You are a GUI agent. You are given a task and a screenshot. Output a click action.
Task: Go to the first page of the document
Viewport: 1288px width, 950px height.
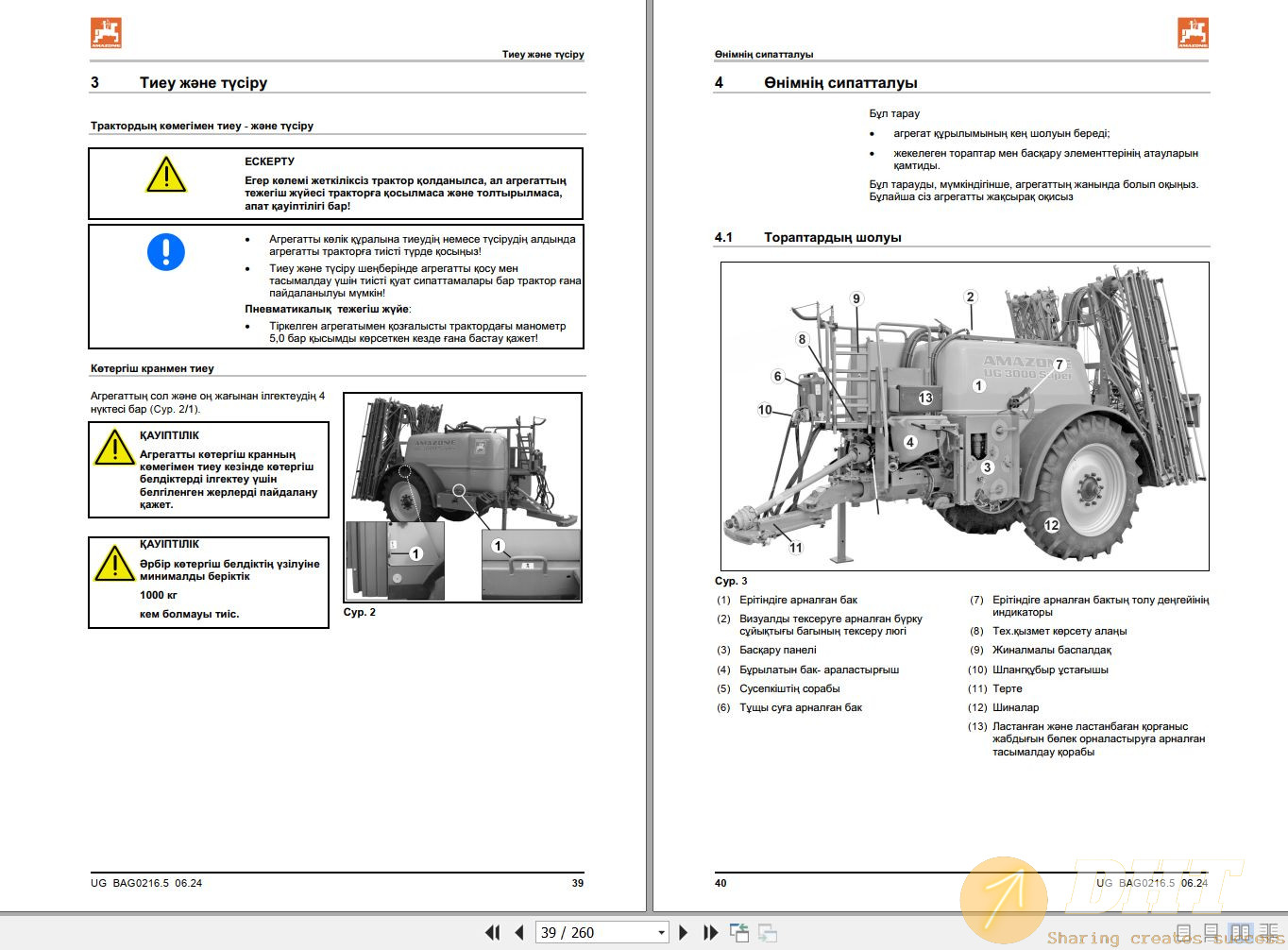tap(492, 932)
